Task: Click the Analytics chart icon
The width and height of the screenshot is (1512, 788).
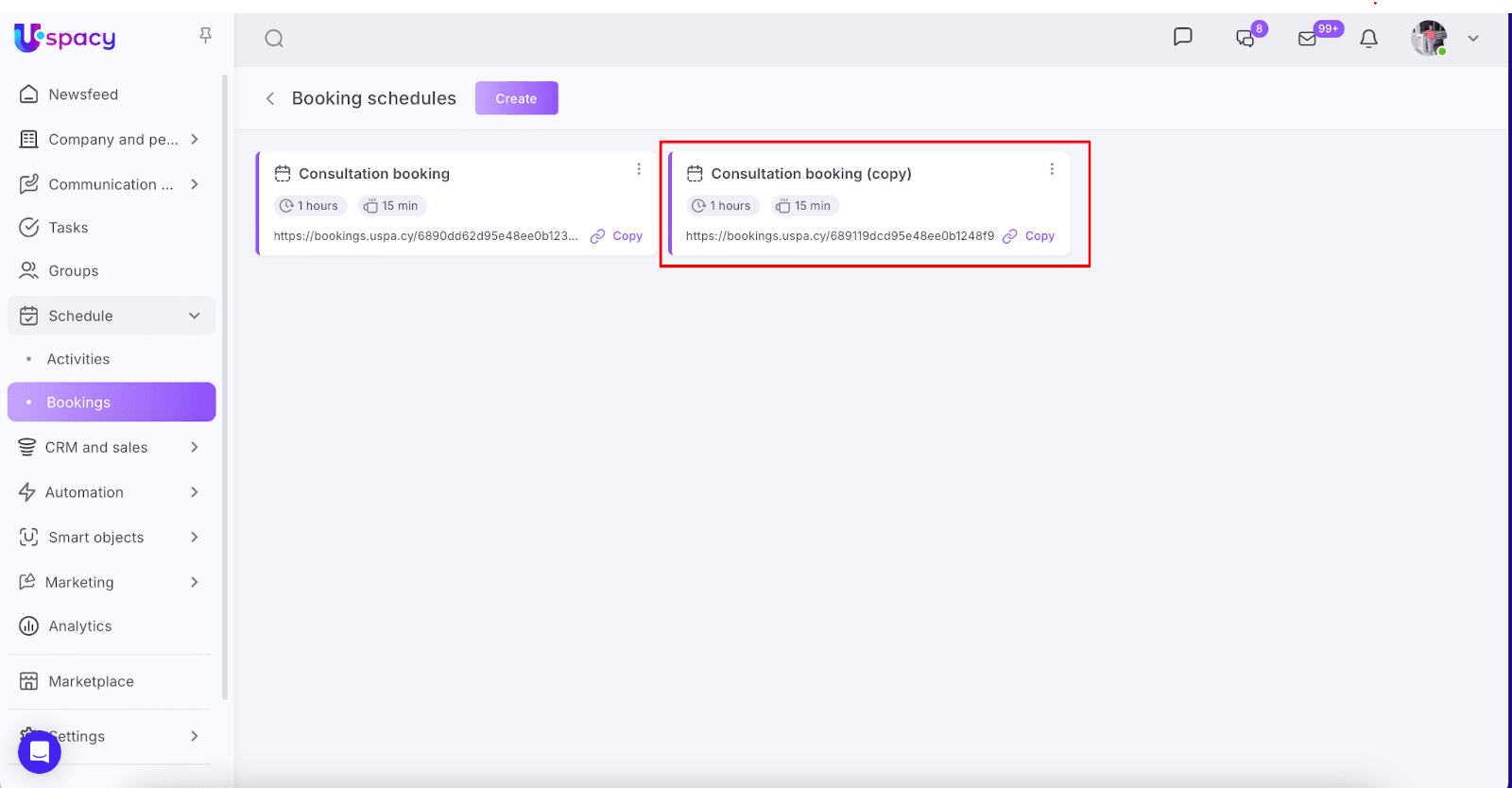Action: (x=29, y=626)
